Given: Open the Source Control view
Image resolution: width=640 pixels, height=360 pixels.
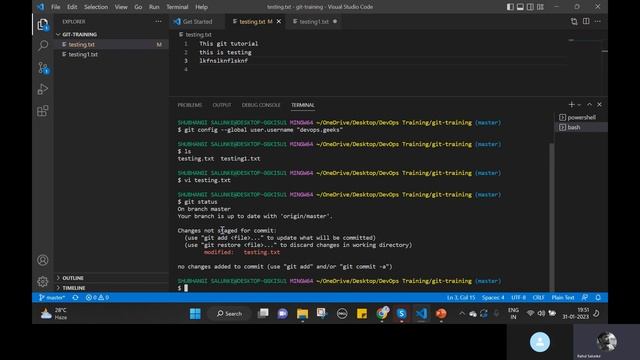Looking at the screenshot, I should [x=42, y=67].
